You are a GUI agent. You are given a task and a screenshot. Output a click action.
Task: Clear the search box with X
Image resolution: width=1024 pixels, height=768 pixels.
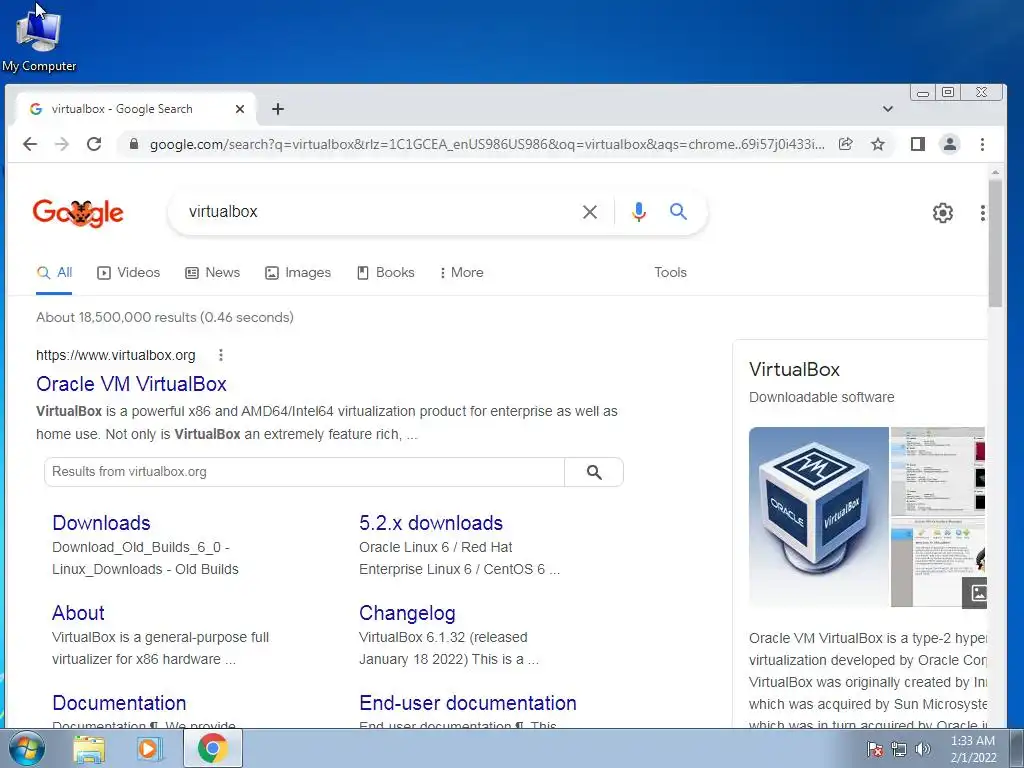(x=590, y=212)
